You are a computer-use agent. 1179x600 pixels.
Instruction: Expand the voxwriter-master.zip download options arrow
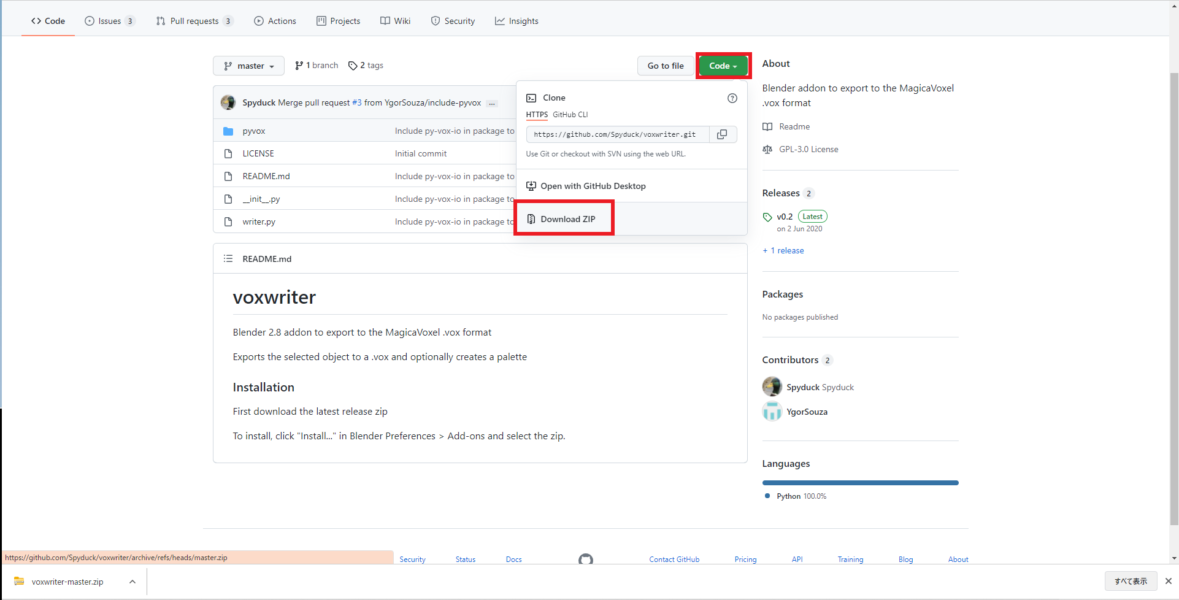pos(132,582)
